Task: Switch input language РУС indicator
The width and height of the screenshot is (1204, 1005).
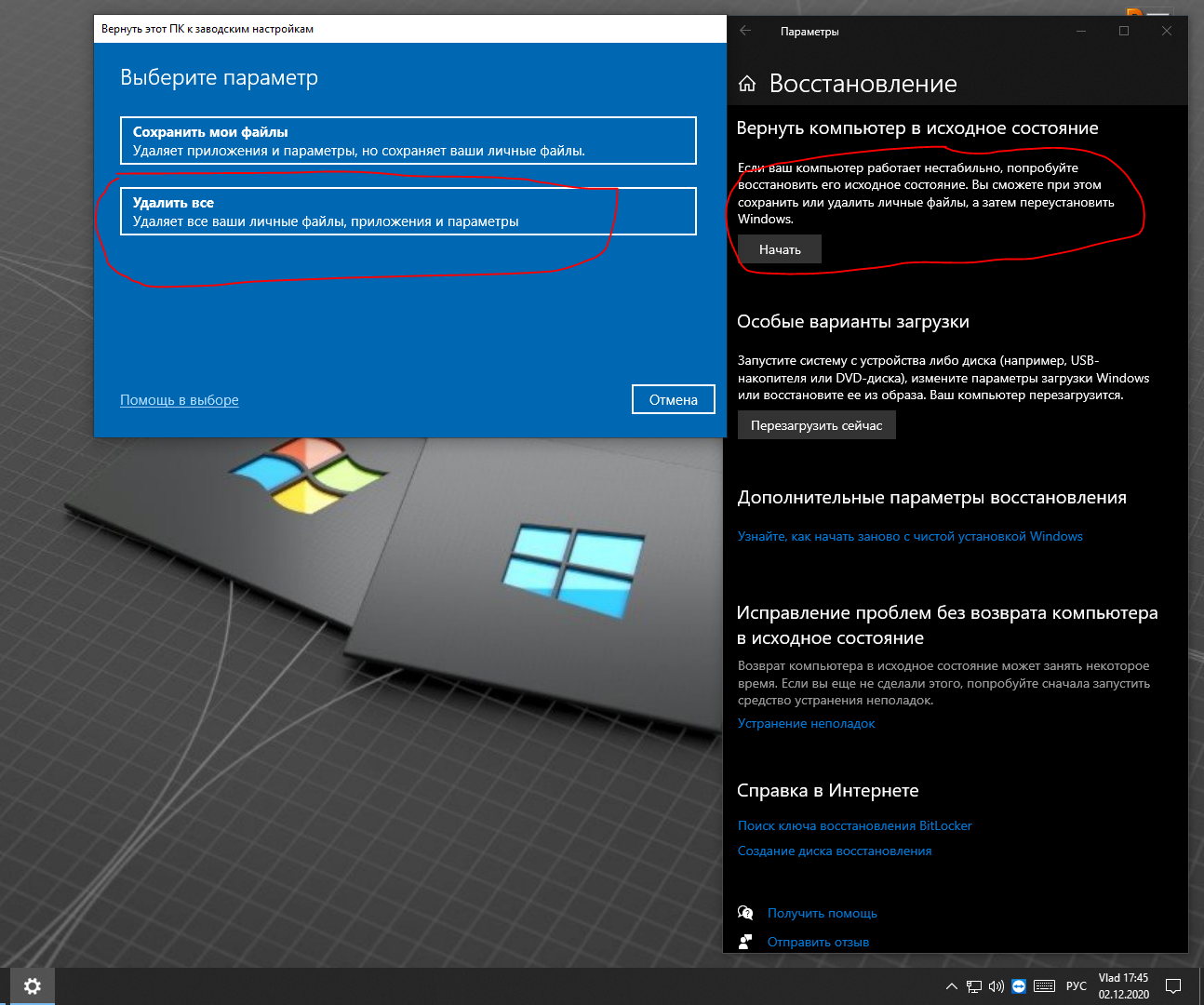Action: (1077, 986)
